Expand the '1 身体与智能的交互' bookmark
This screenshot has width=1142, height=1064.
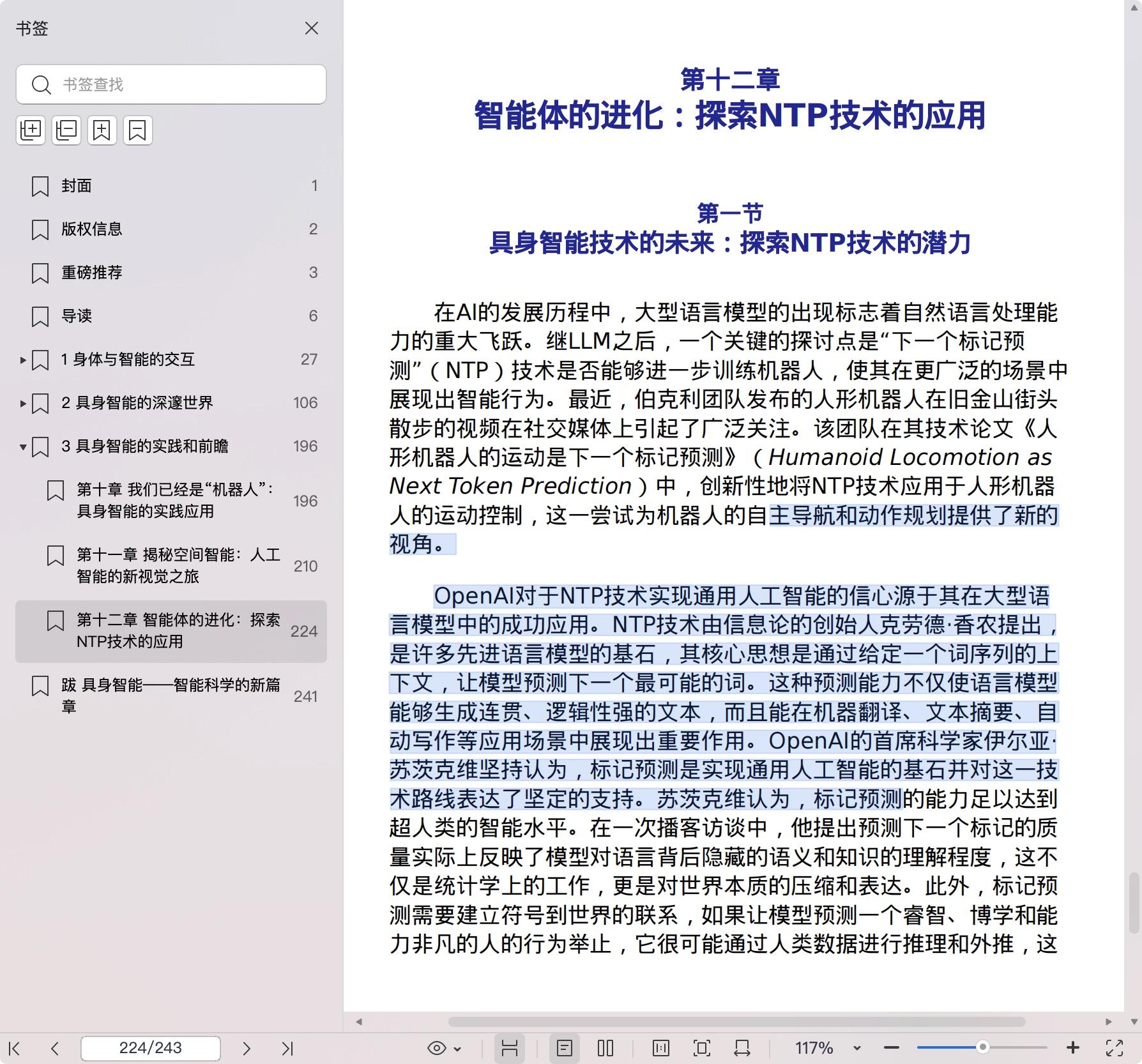[x=23, y=360]
